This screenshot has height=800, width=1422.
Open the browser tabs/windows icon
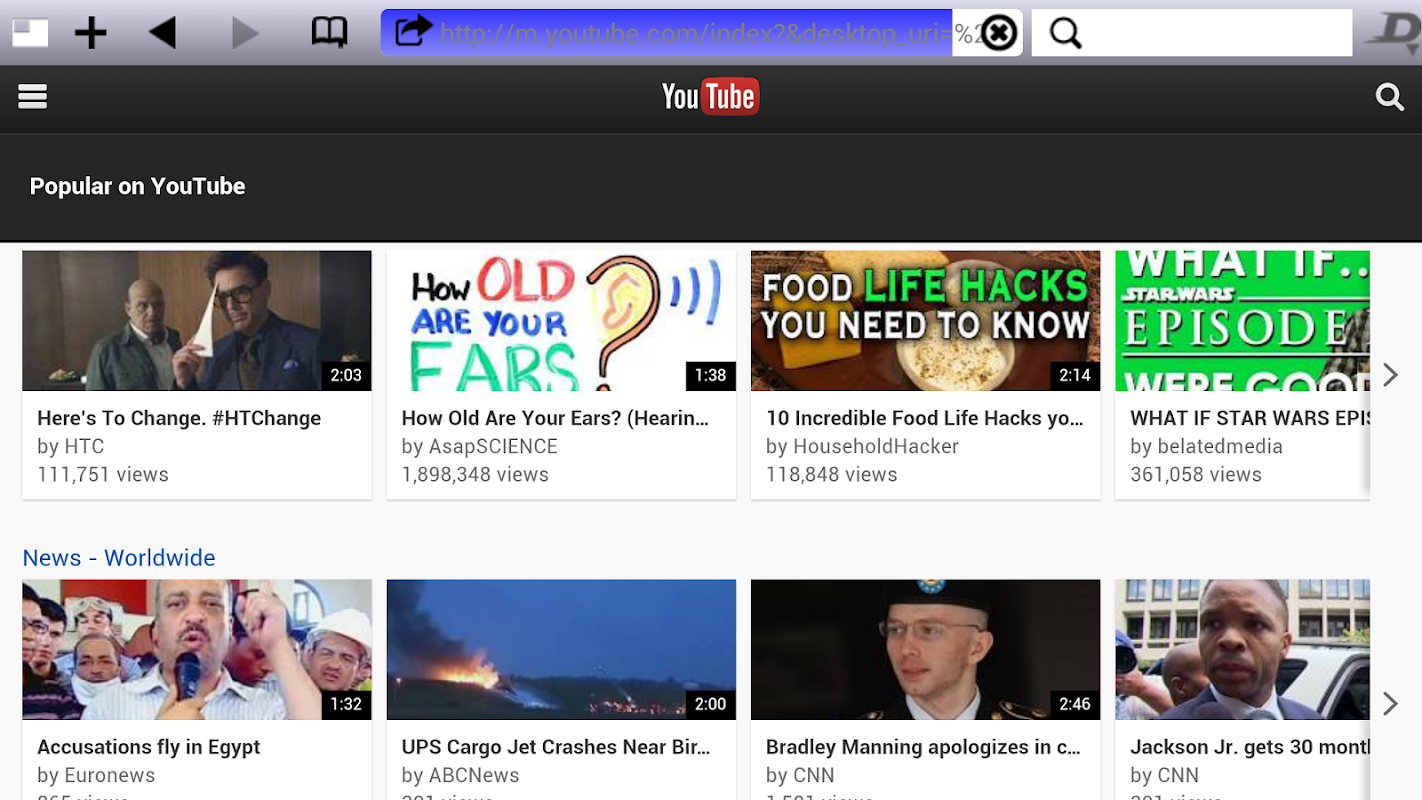point(30,33)
